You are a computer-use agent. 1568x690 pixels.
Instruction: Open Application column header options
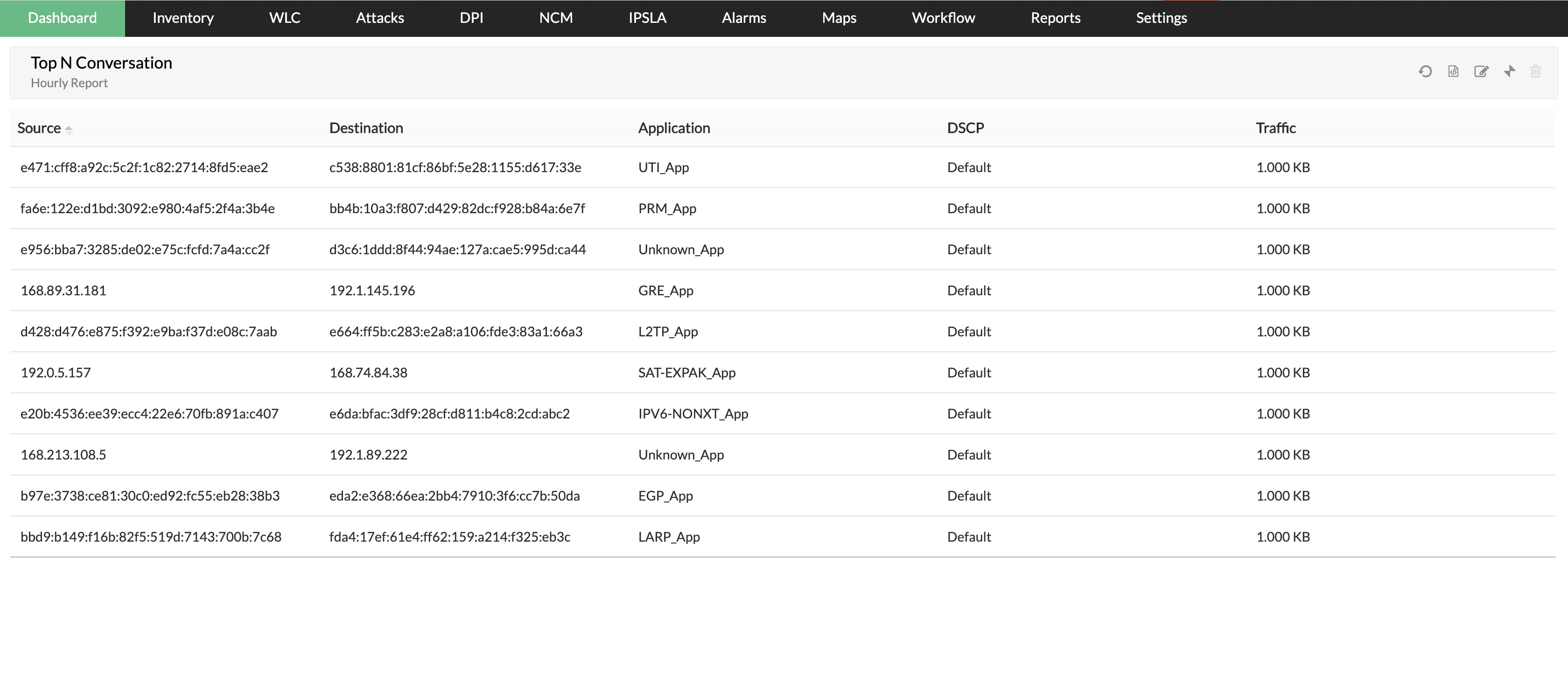click(x=674, y=128)
